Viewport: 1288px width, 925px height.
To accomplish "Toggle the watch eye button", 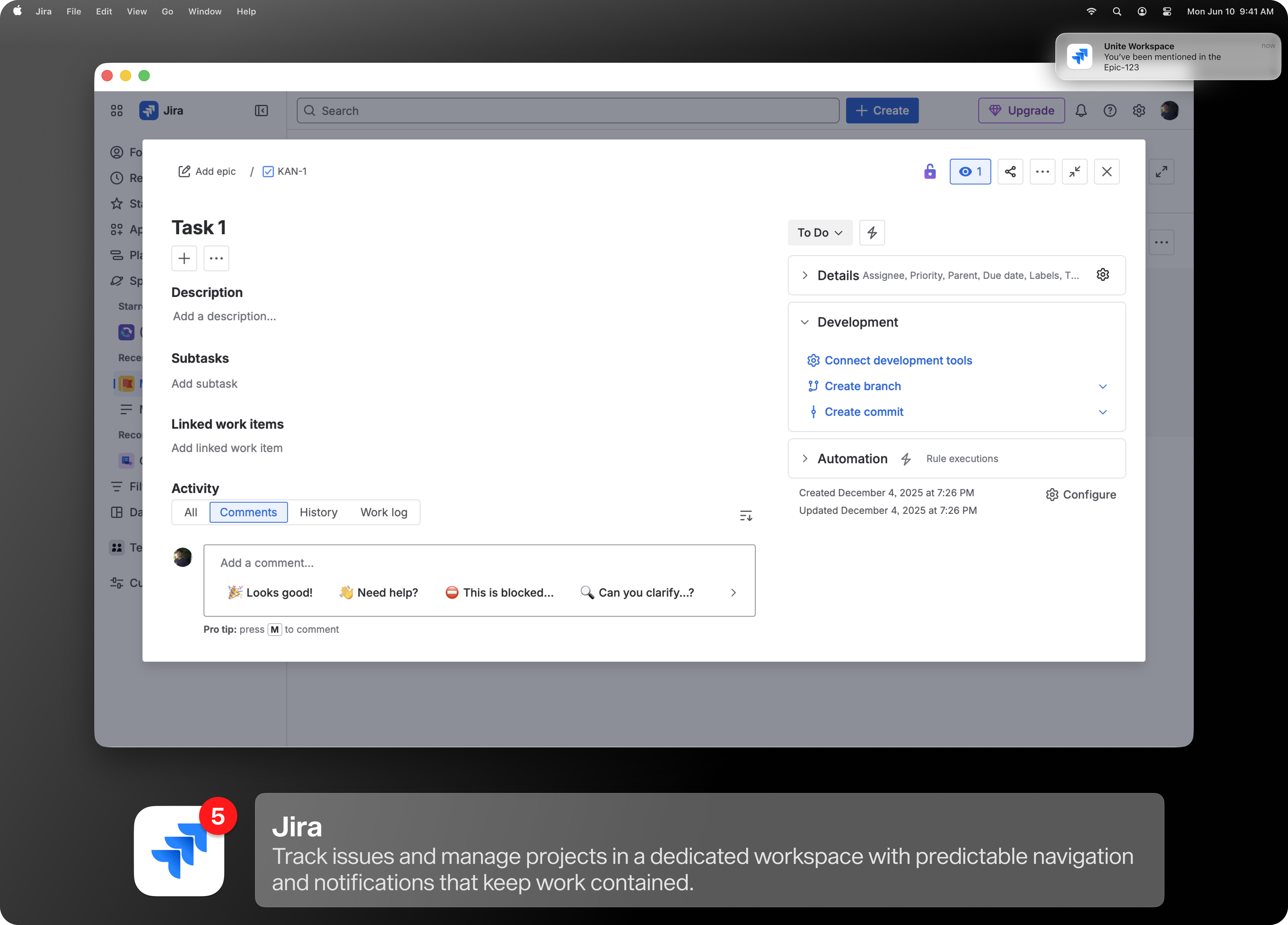I will coord(970,171).
